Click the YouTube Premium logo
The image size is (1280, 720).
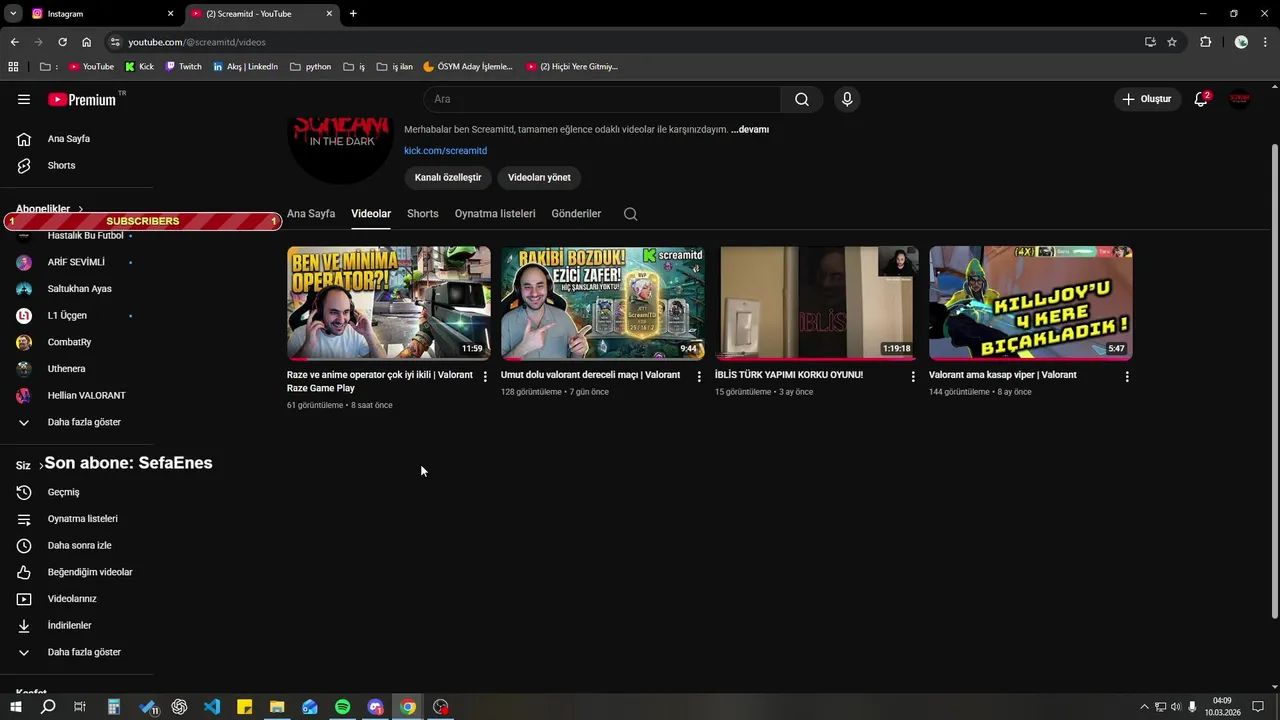pos(82,99)
